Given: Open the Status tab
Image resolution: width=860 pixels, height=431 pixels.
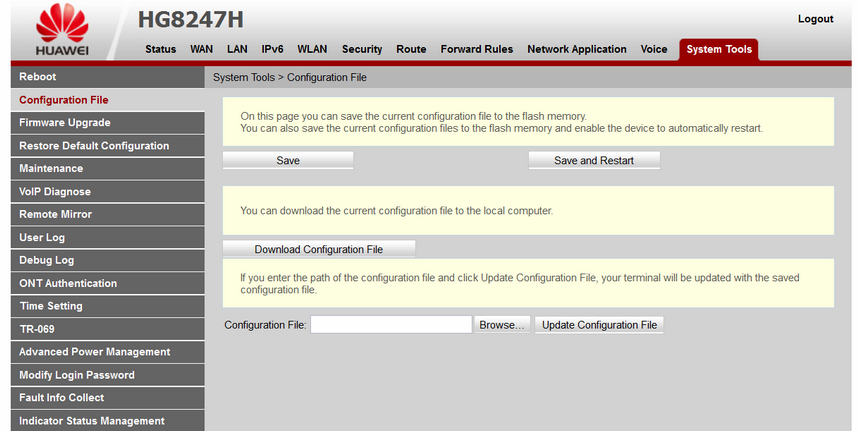Looking at the screenshot, I should coord(160,49).
